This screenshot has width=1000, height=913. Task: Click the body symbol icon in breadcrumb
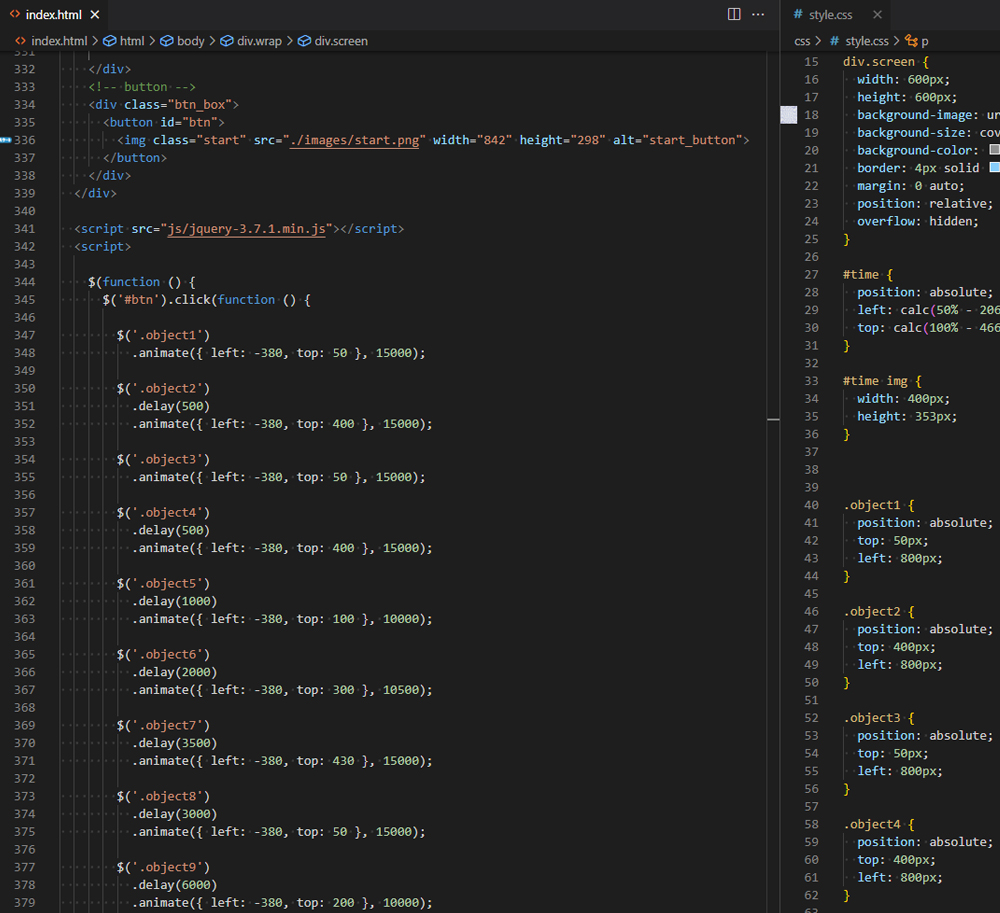(x=166, y=41)
